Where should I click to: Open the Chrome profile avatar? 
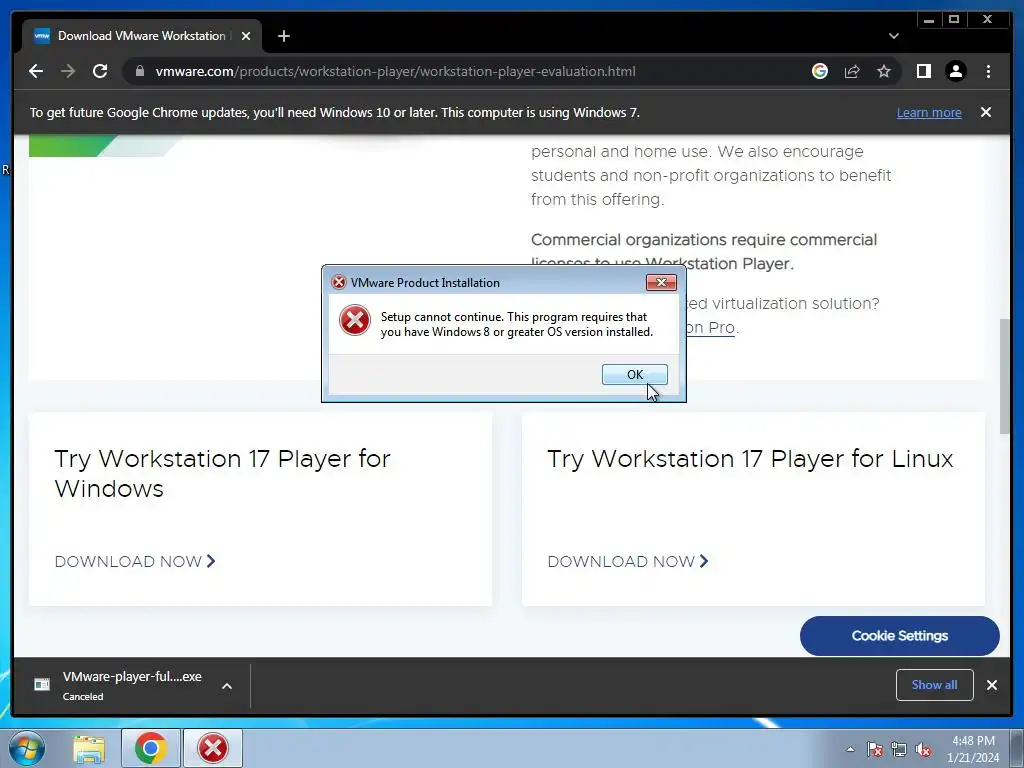click(955, 71)
